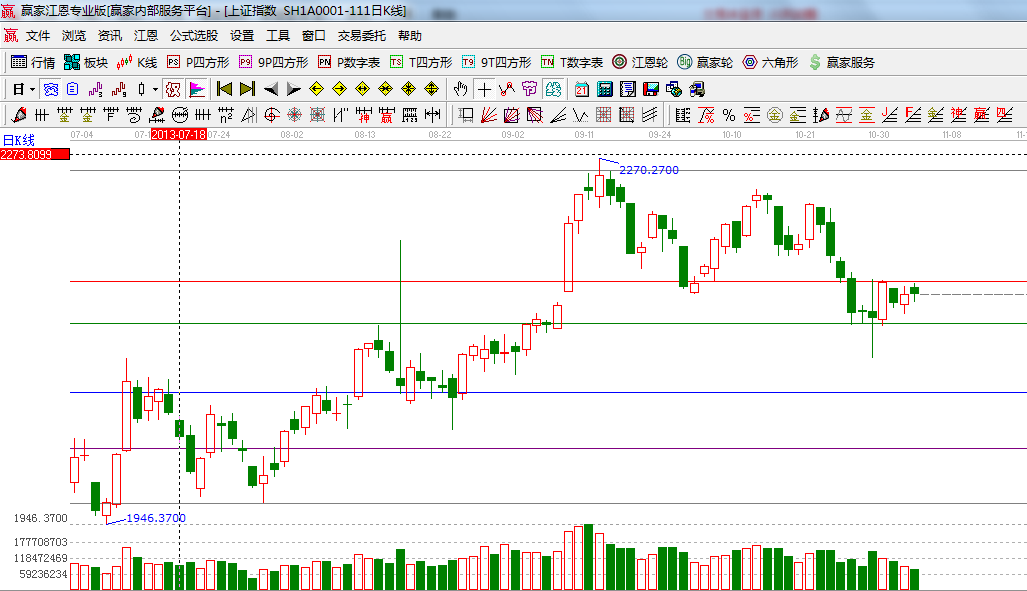Select the percent (%) drawing tool
1027x591 pixels.
coord(728,115)
